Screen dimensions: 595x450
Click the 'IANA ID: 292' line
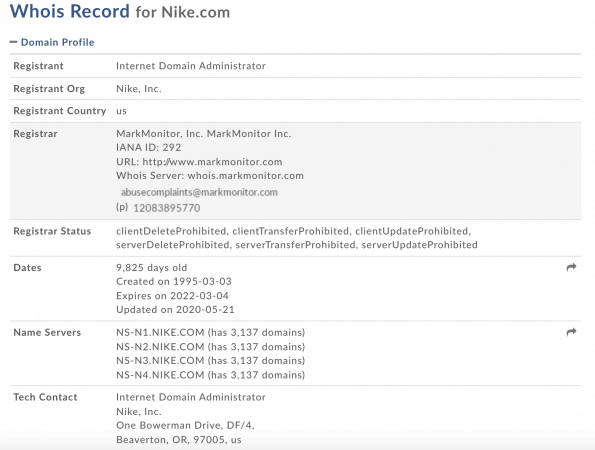click(149, 147)
